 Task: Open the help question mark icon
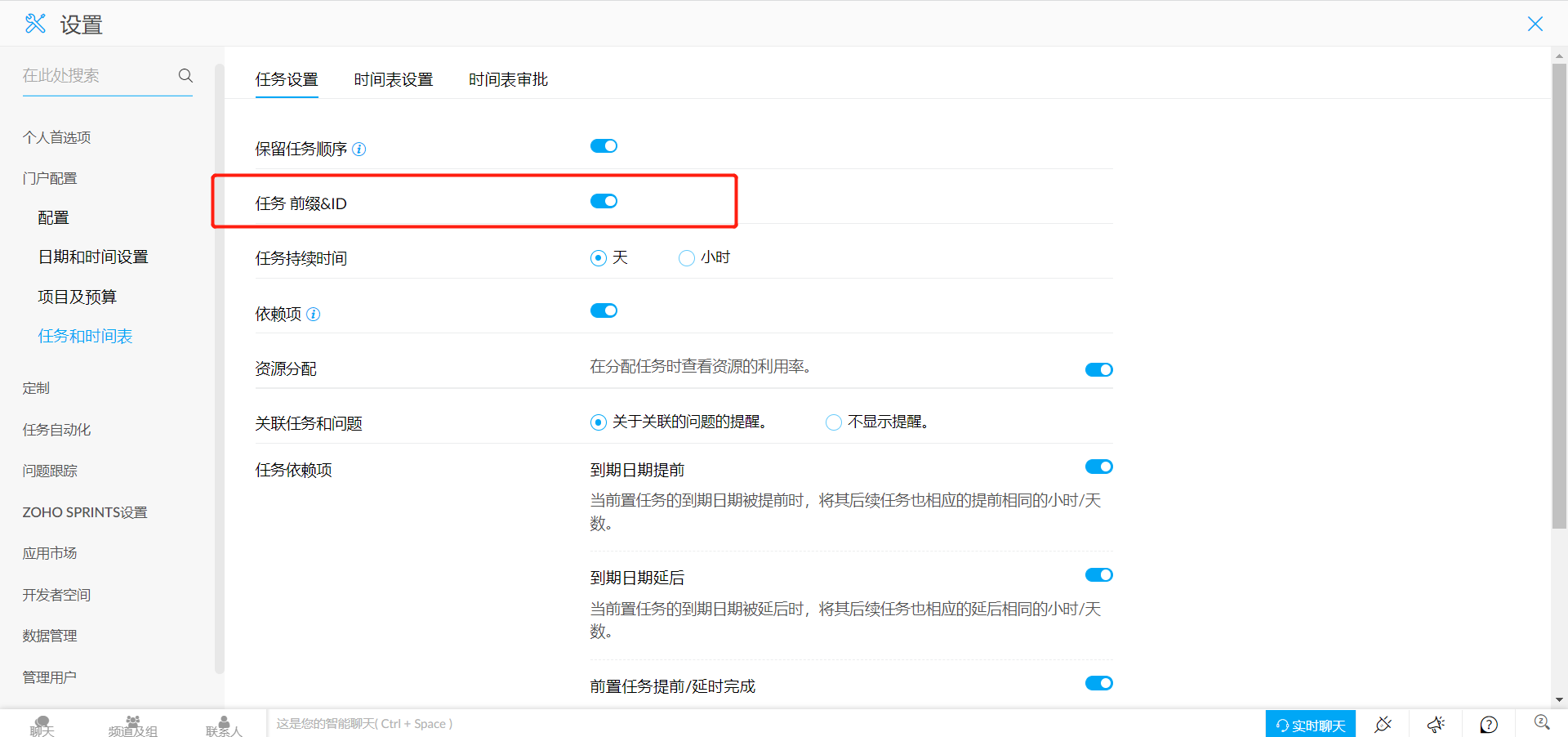pyautogui.click(x=1489, y=724)
